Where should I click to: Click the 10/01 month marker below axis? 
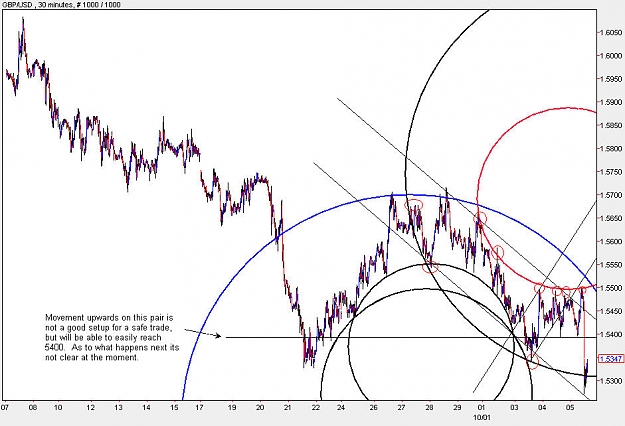point(482,417)
